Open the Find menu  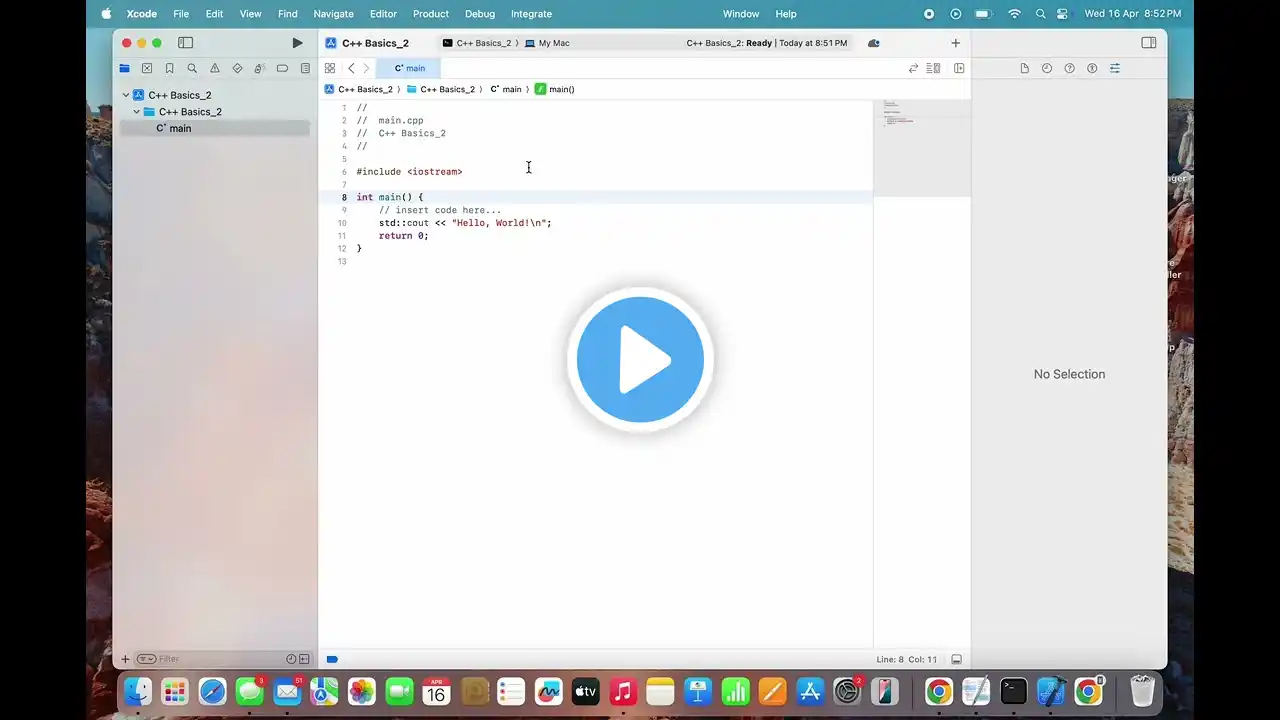pyautogui.click(x=288, y=14)
